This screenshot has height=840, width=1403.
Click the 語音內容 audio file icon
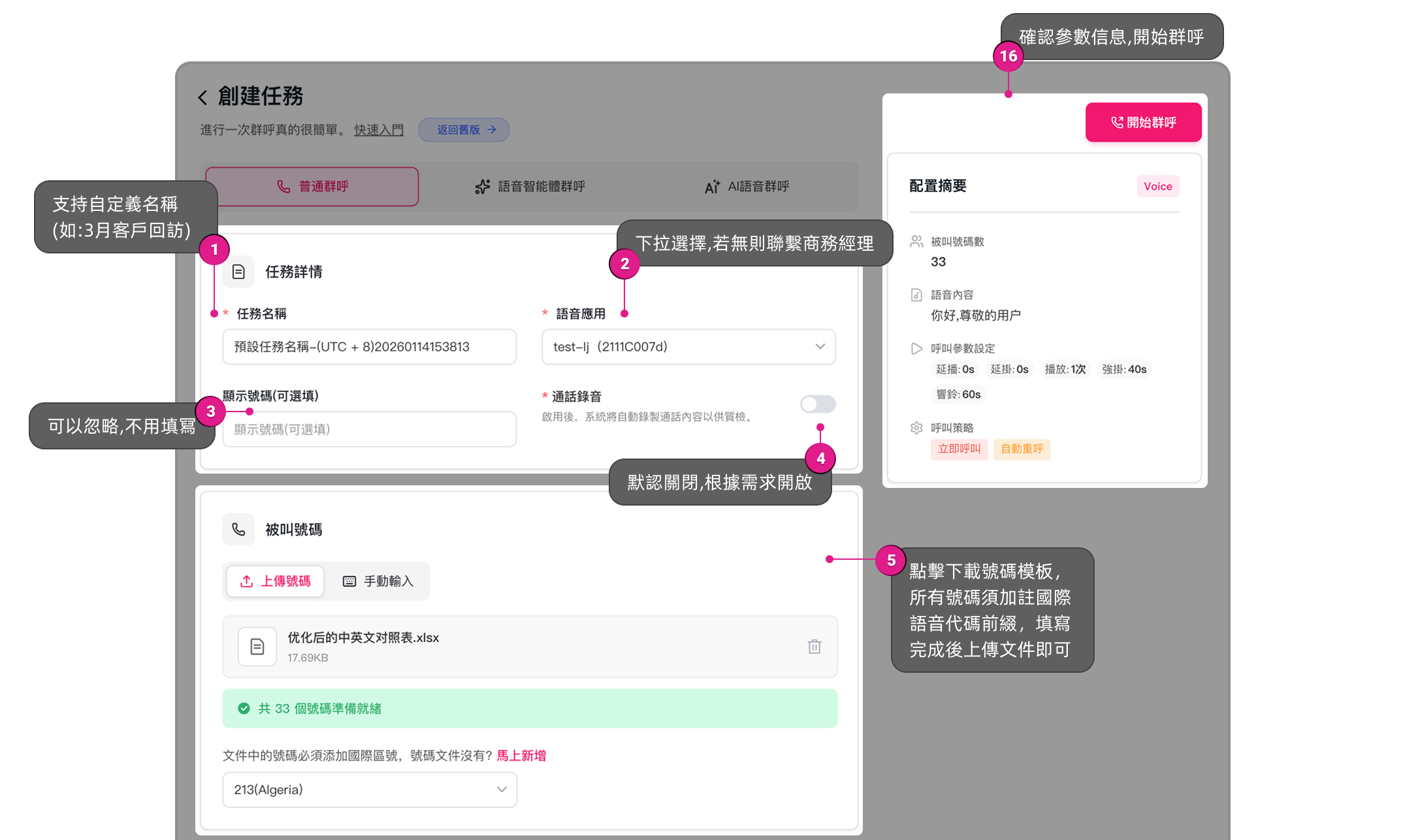916,295
